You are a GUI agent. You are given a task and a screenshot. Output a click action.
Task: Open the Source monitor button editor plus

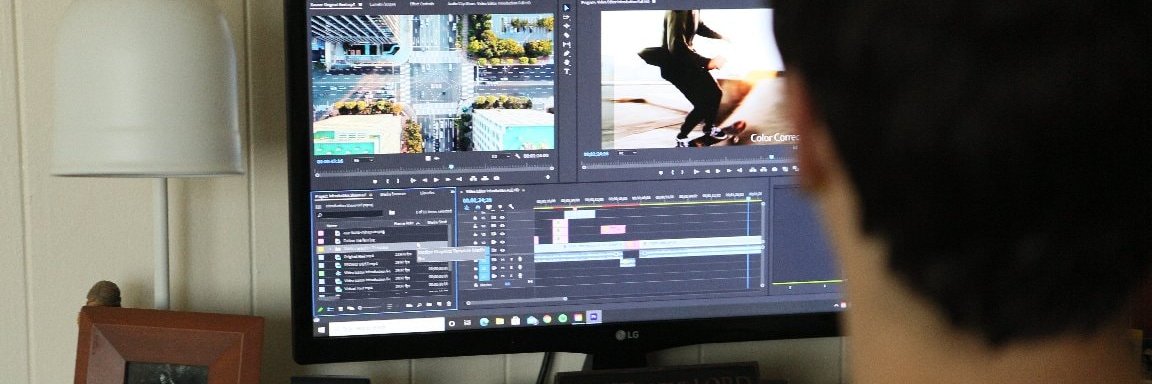tap(548, 177)
